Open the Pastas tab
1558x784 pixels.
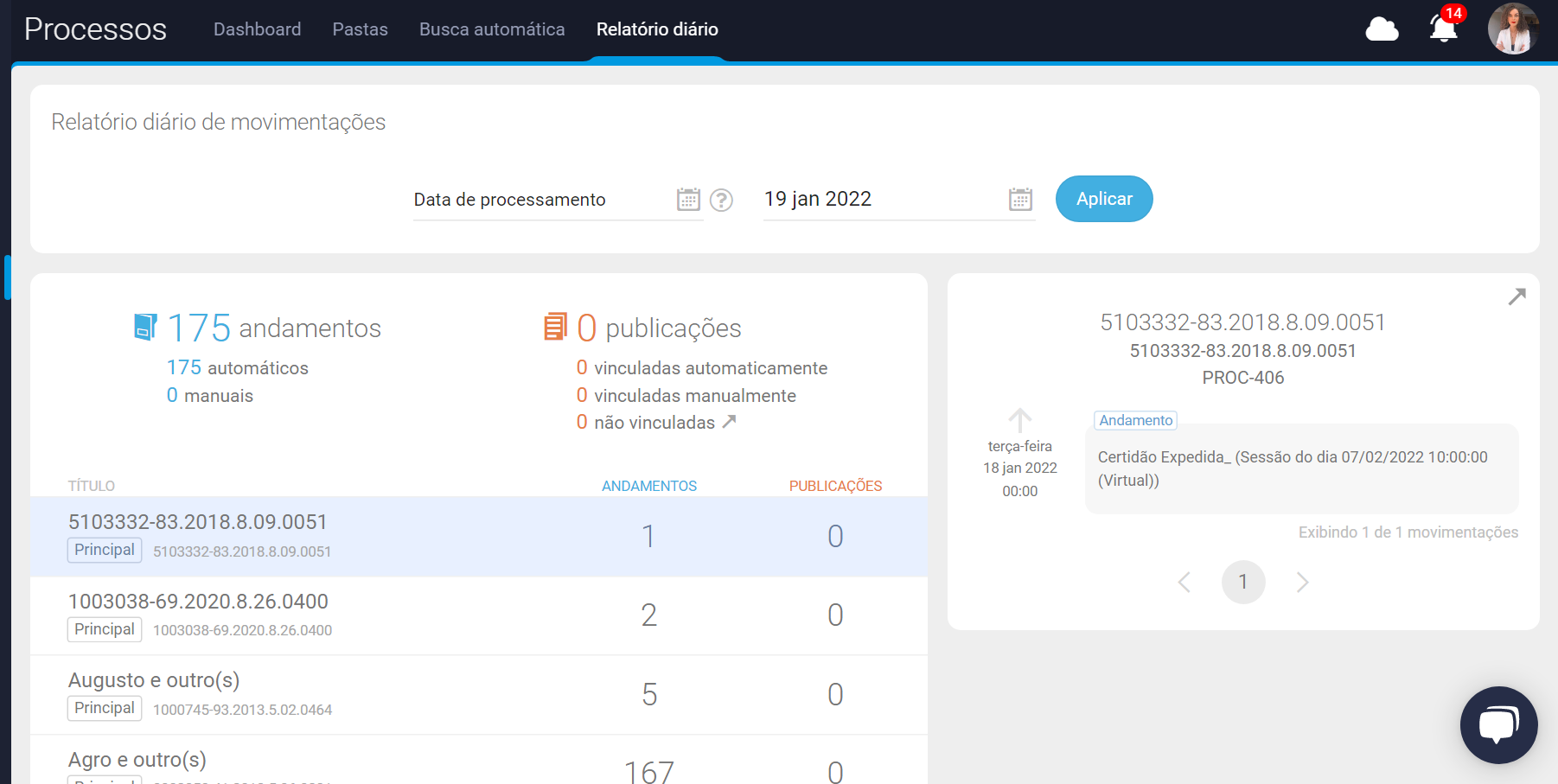point(360,29)
